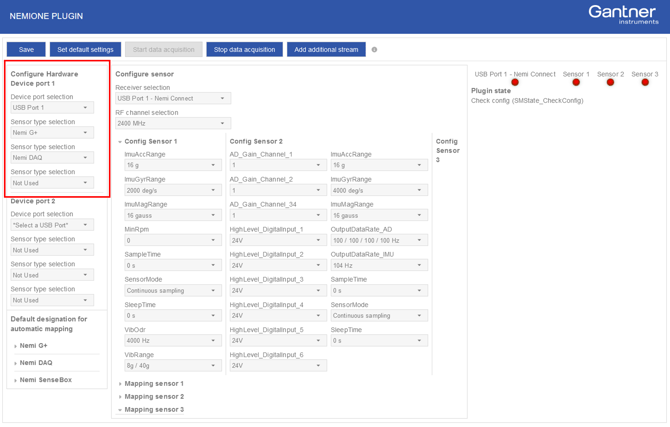This screenshot has height=427, width=670.
Task: Open Sensor 1 SensorMode Continuous sampling dropdown
Action: (173, 291)
